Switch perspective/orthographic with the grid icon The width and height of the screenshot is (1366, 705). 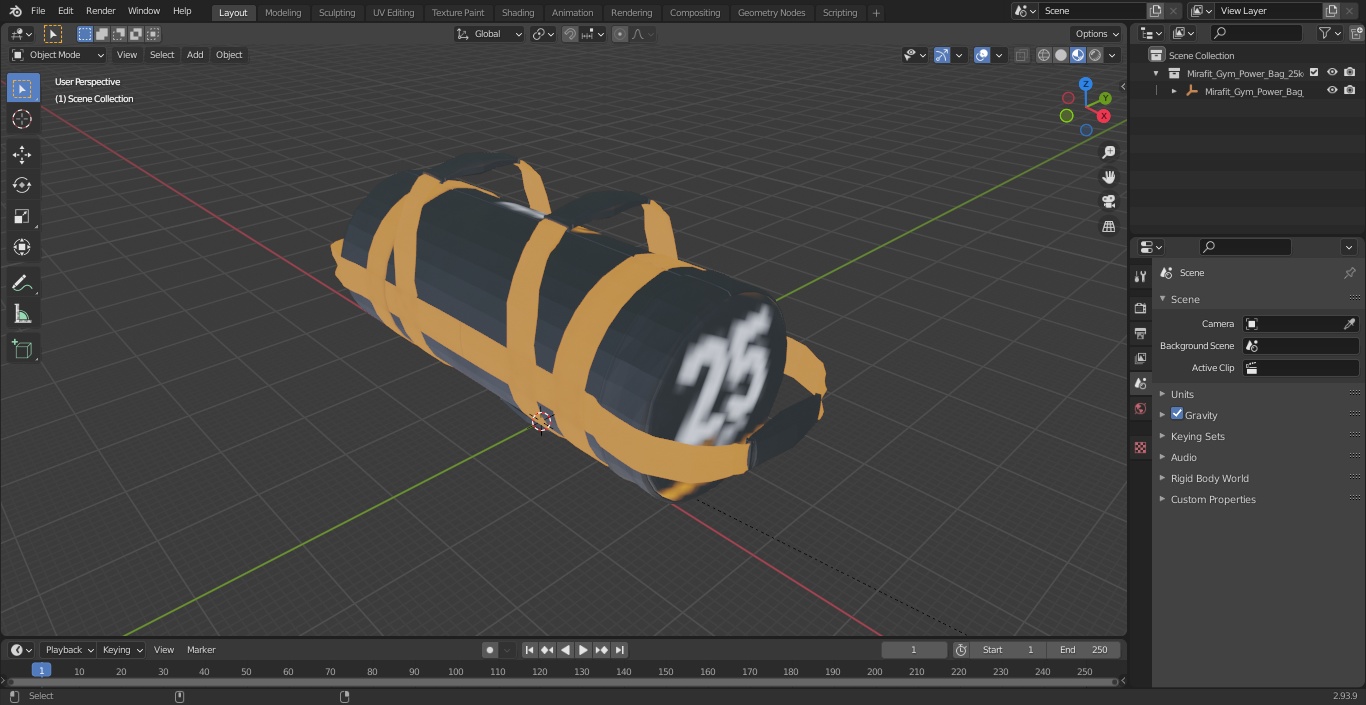click(x=1108, y=226)
